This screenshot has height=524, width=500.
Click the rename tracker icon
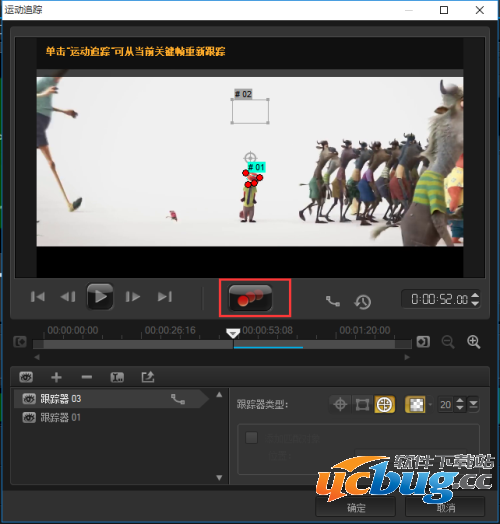click(117, 377)
